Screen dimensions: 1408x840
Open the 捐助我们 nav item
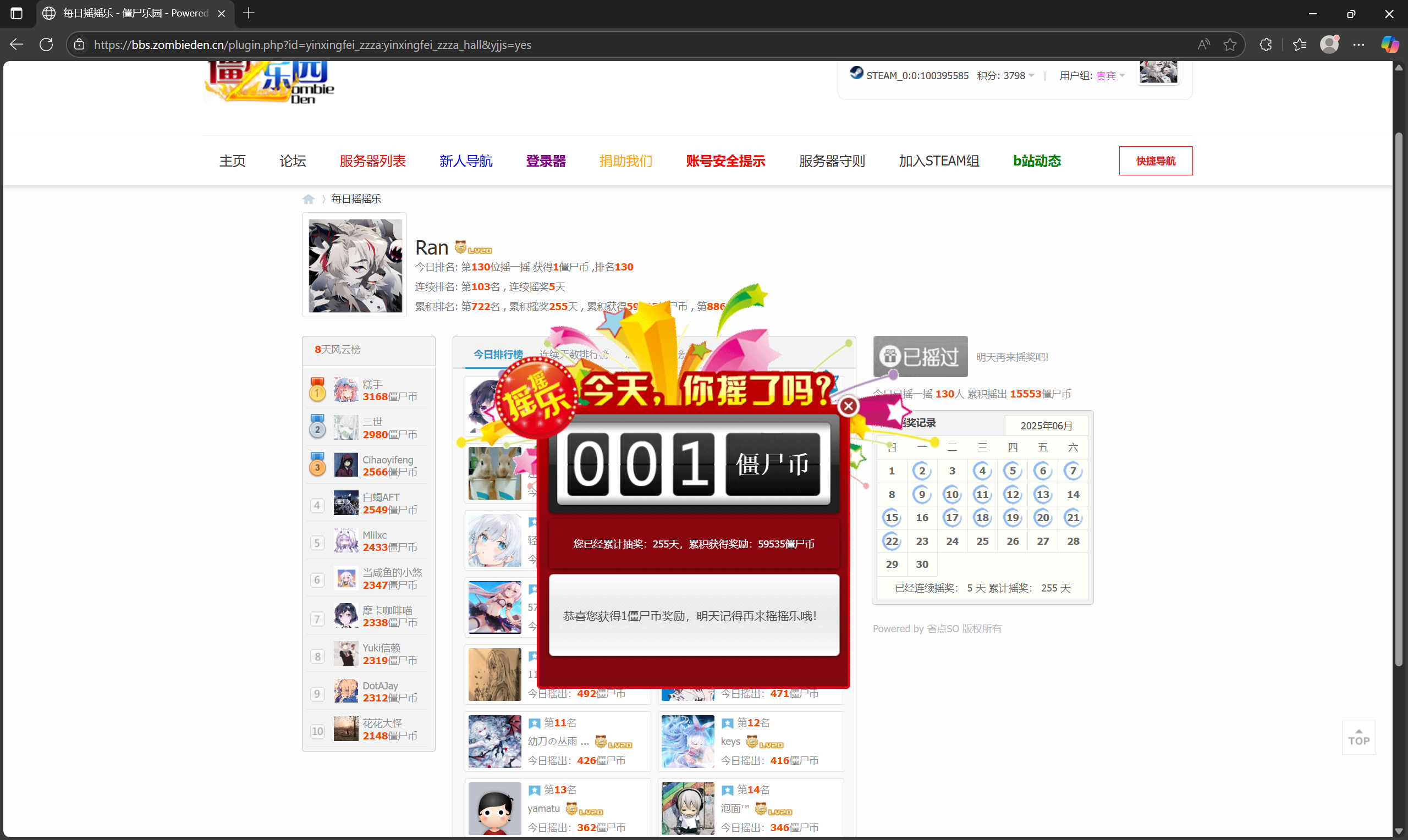625,161
